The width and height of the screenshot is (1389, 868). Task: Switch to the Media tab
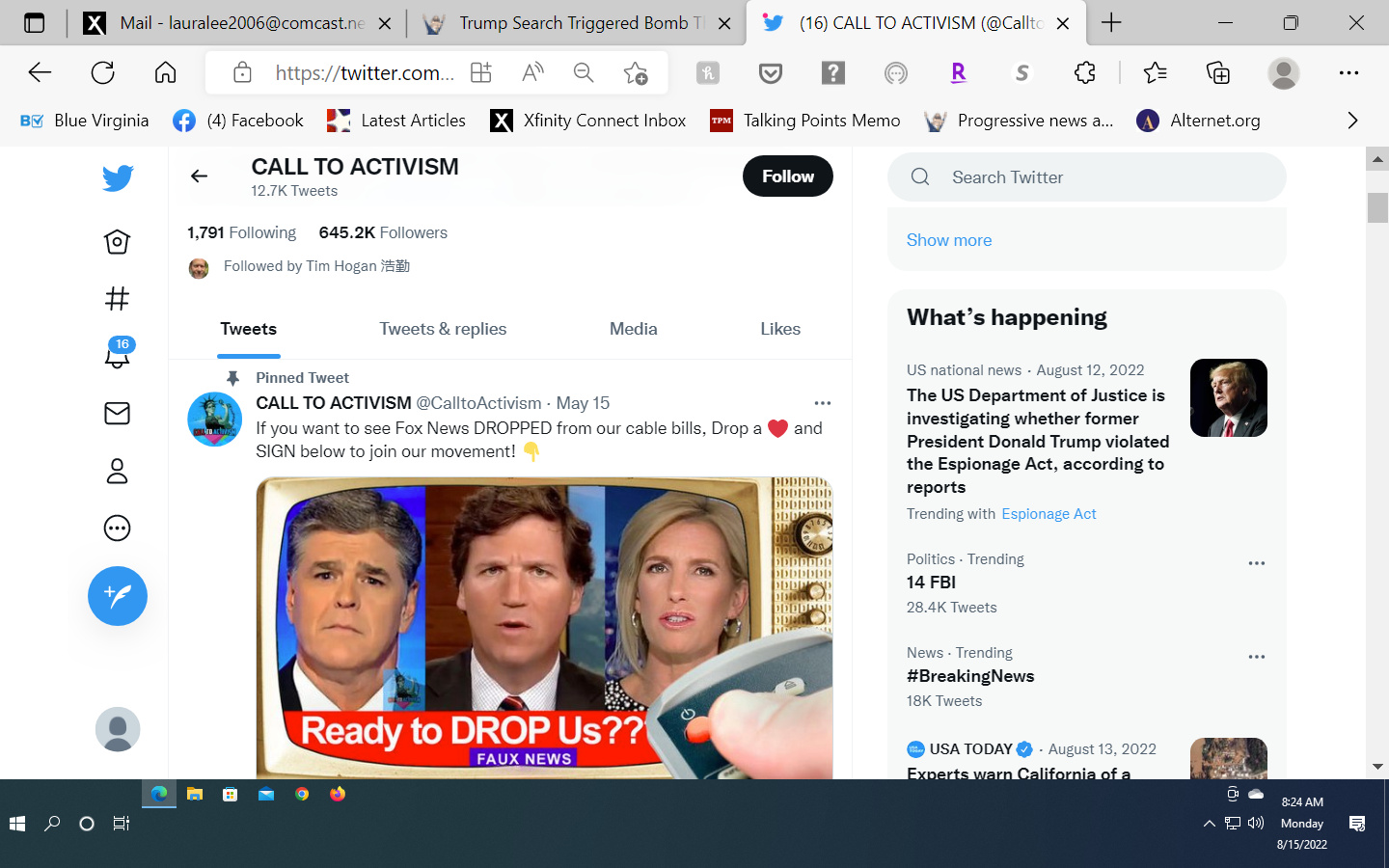pos(633,329)
